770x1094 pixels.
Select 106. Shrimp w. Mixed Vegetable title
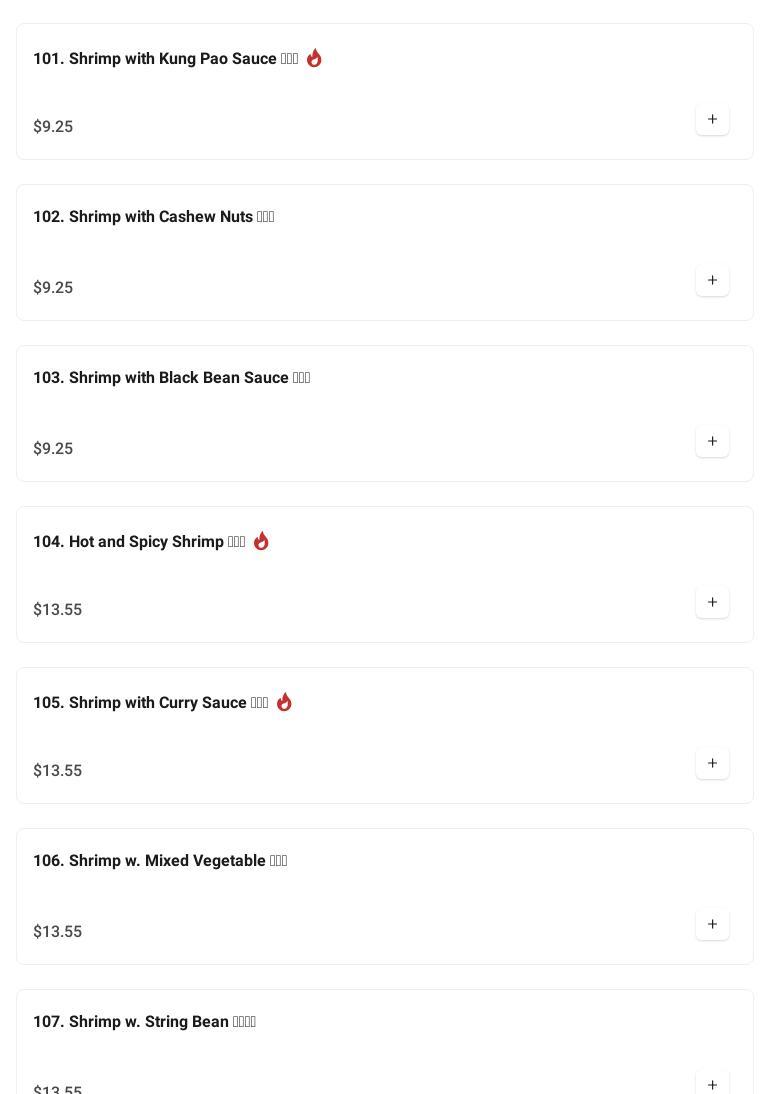pos(160,861)
